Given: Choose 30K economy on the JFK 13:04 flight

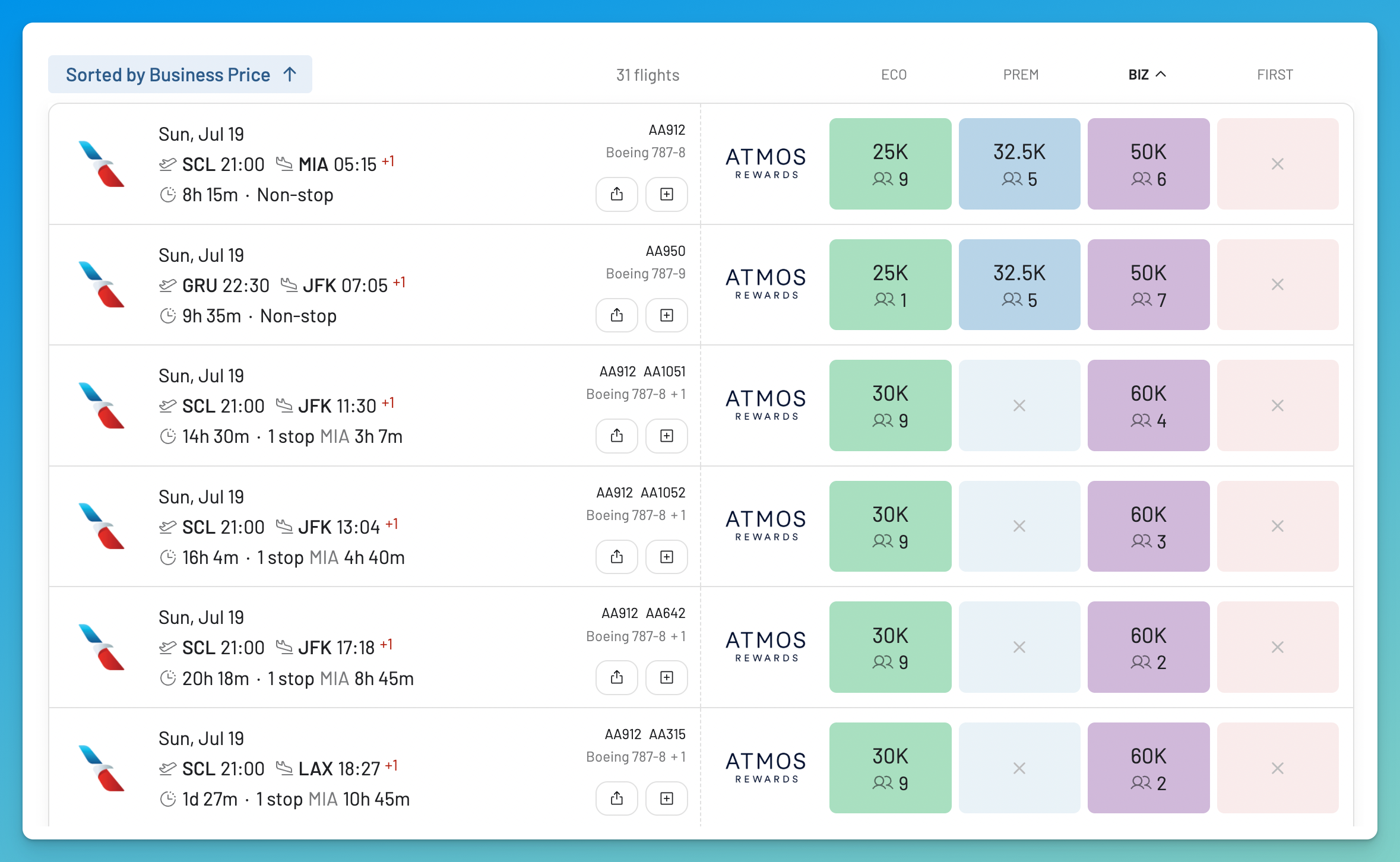Looking at the screenshot, I should click(x=890, y=526).
